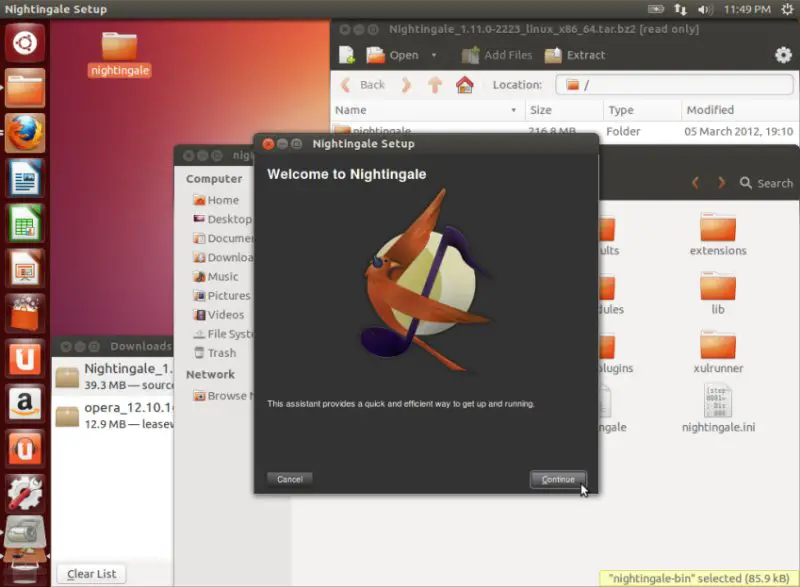Click Add Files in Archive Manager
The width and height of the screenshot is (800, 587).
(x=497, y=55)
